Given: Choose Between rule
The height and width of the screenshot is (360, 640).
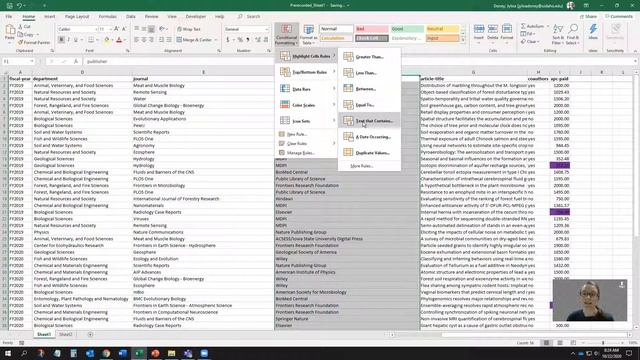Looking at the screenshot, I should 369,89.
